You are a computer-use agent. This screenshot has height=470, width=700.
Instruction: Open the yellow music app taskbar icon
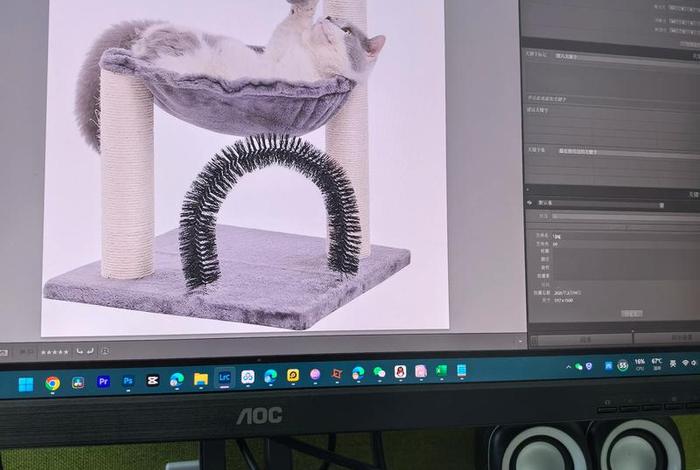[x=293, y=375]
